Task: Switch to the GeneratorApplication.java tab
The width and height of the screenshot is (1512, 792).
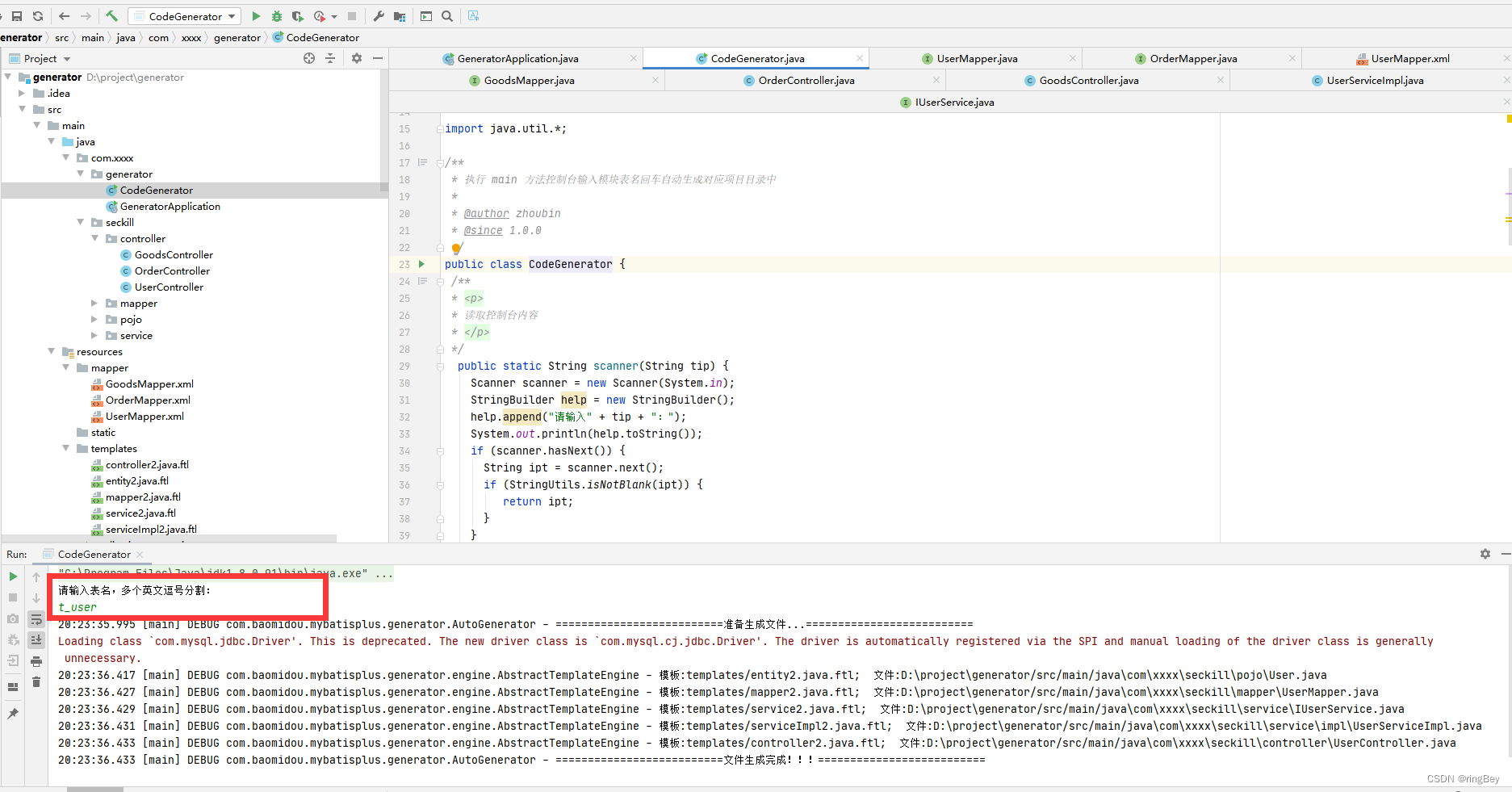Action: pyautogui.click(x=517, y=59)
